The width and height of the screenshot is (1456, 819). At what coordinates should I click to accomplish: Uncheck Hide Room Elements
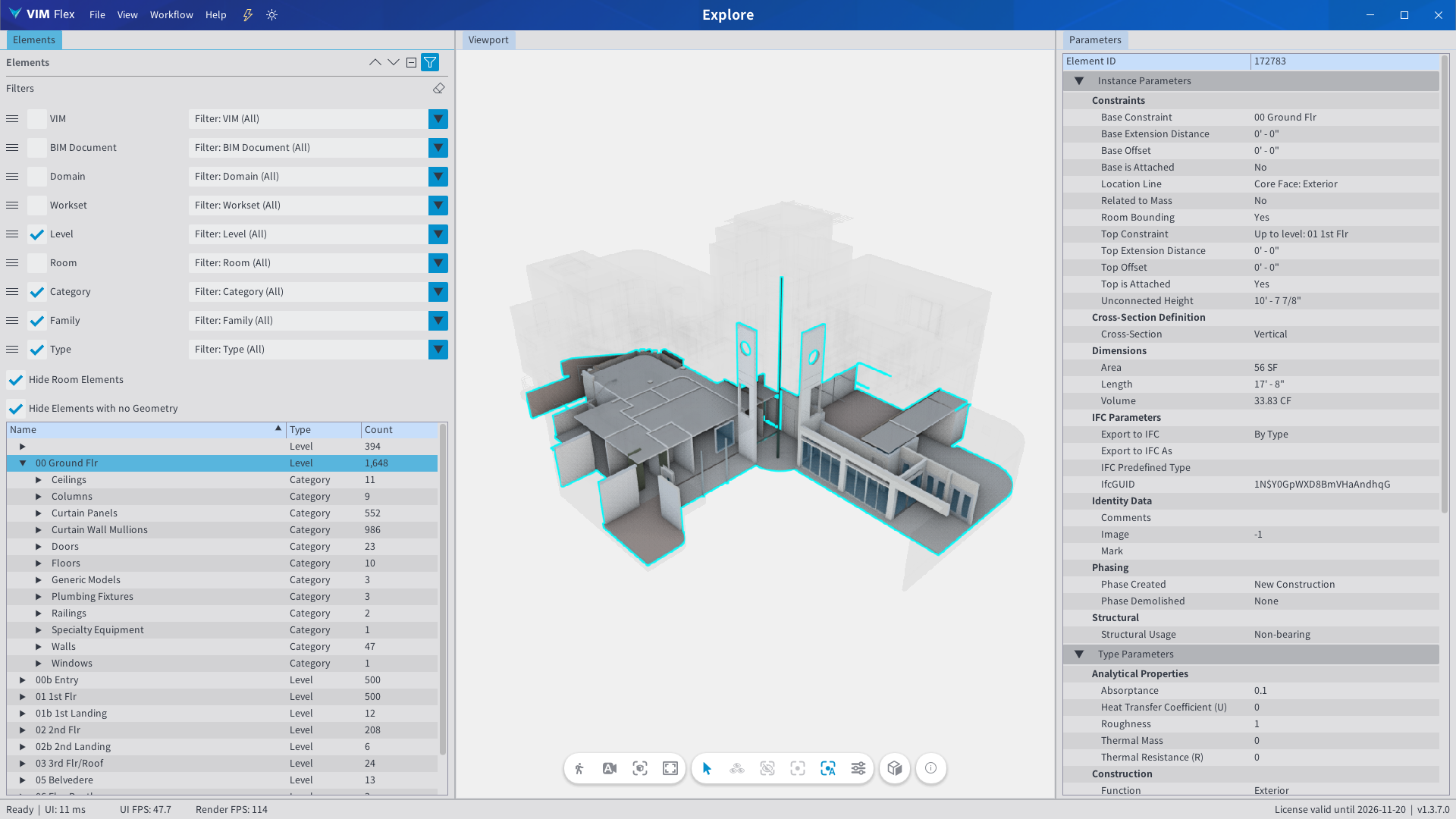point(16,380)
